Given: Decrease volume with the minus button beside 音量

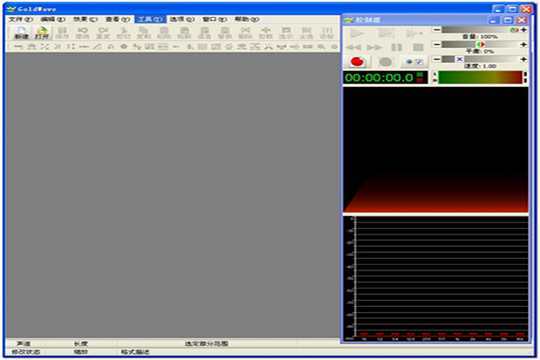Looking at the screenshot, I should [437, 30].
